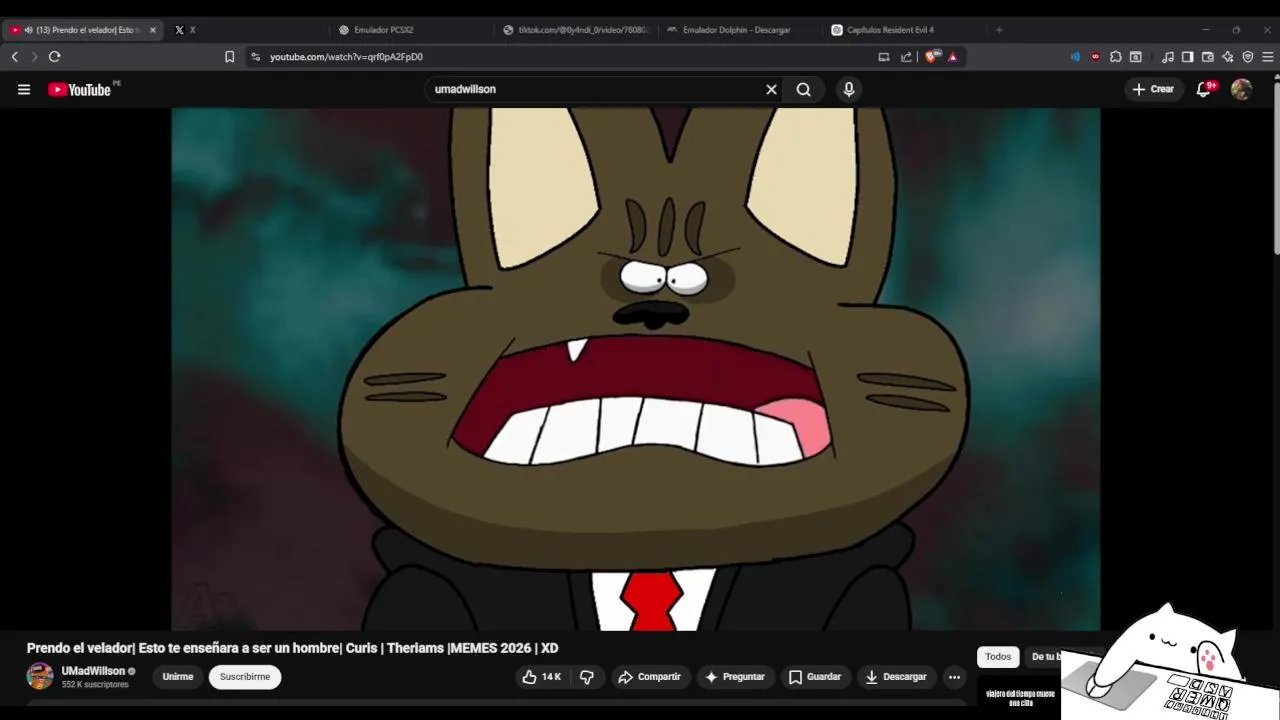
Task: Click the Crear button
Action: 1153,89
